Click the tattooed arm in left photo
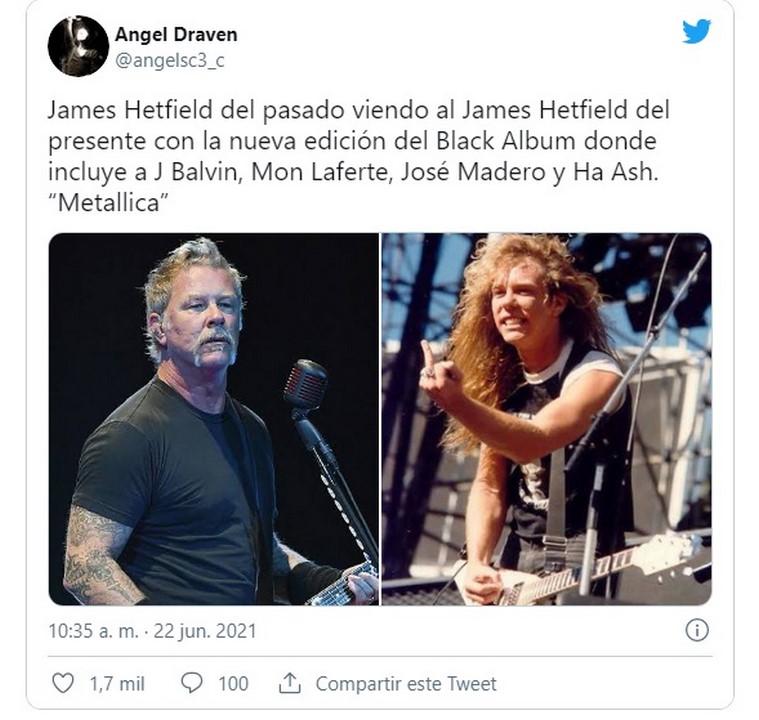This screenshot has width=759, height=720. pyautogui.click(x=97, y=554)
